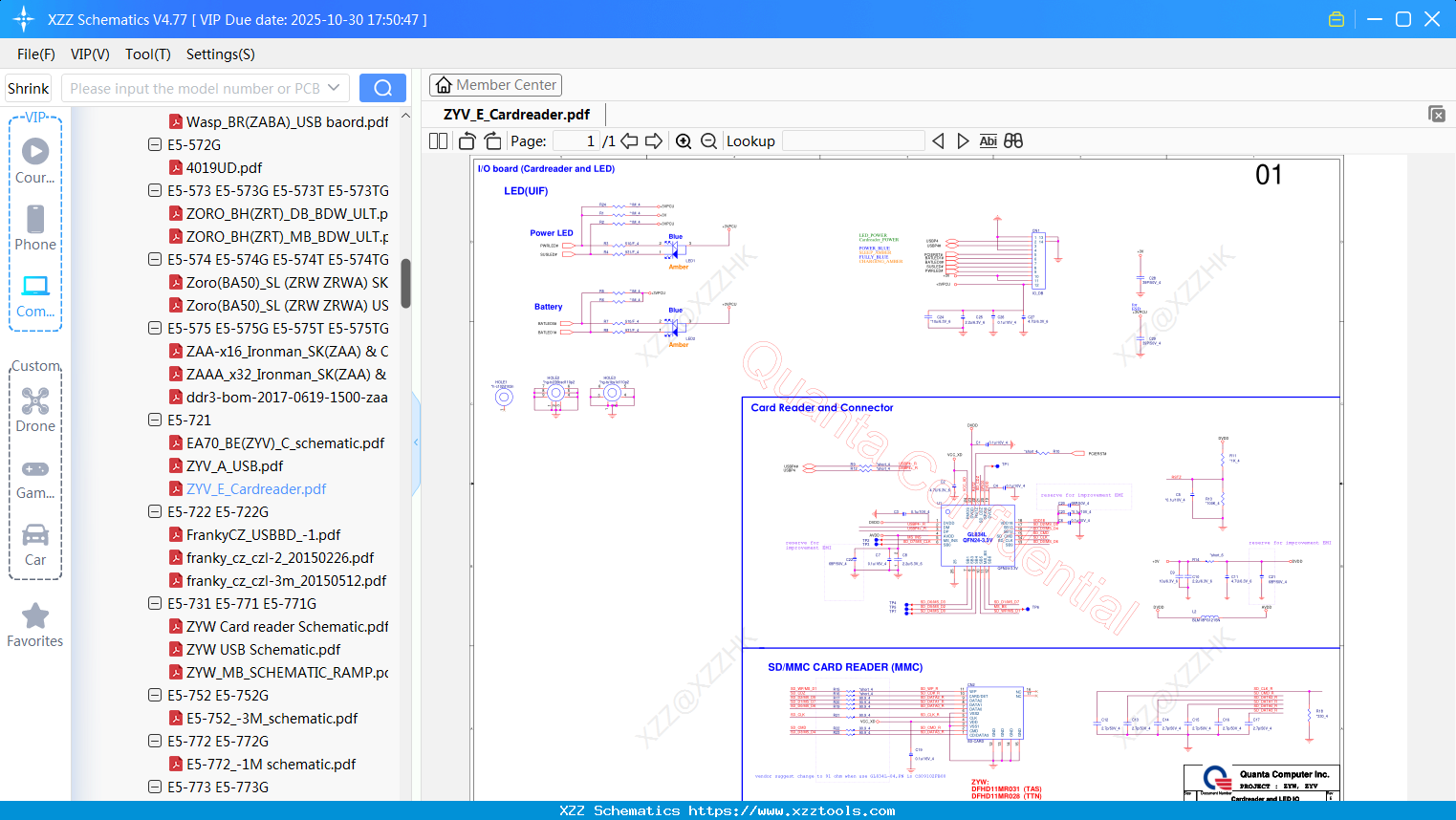This screenshot has width=1456, height=820.
Task: Collapse the E5-572G tree folder
Action: pyautogui.click(x=155, y=144)
